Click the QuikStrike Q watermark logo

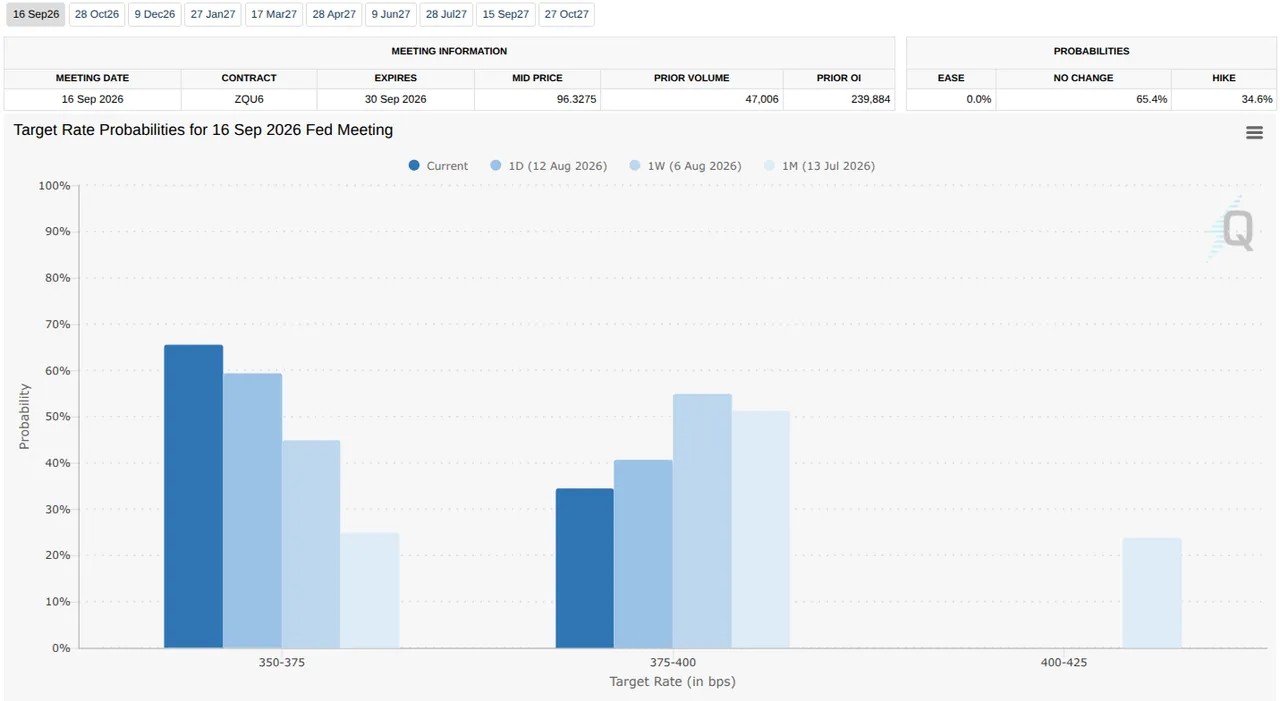pos(1229,229)
